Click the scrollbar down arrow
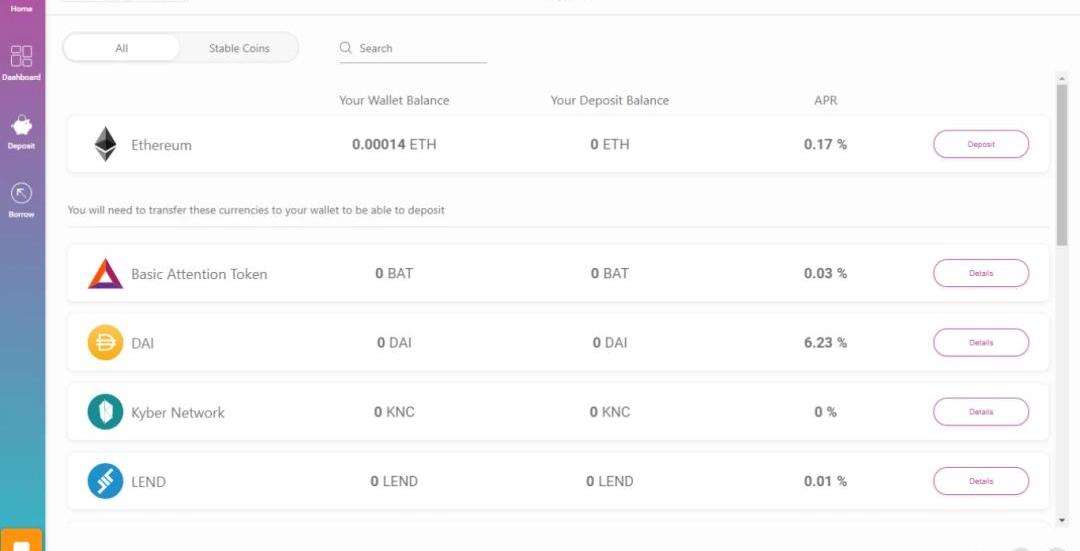This screenshot has height=551, width=1080. click(x=1062, y=520)
